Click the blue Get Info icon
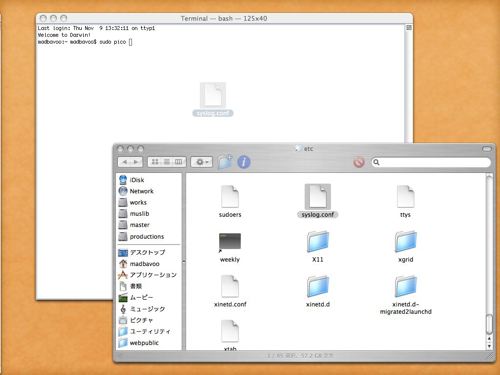This screenshot has height=375, width=500. pyautogui.click(x=244, y=162)
